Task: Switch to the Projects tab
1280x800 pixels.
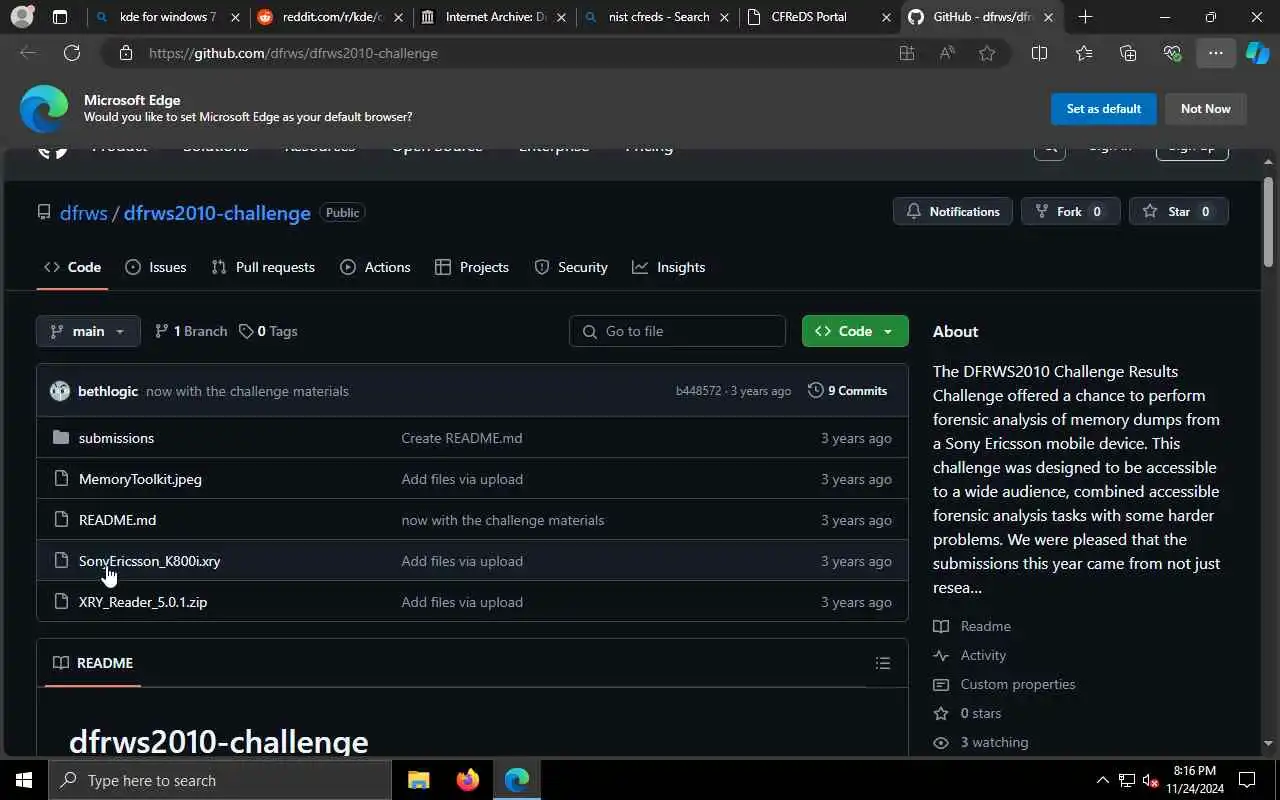Action: pos(472,267)
